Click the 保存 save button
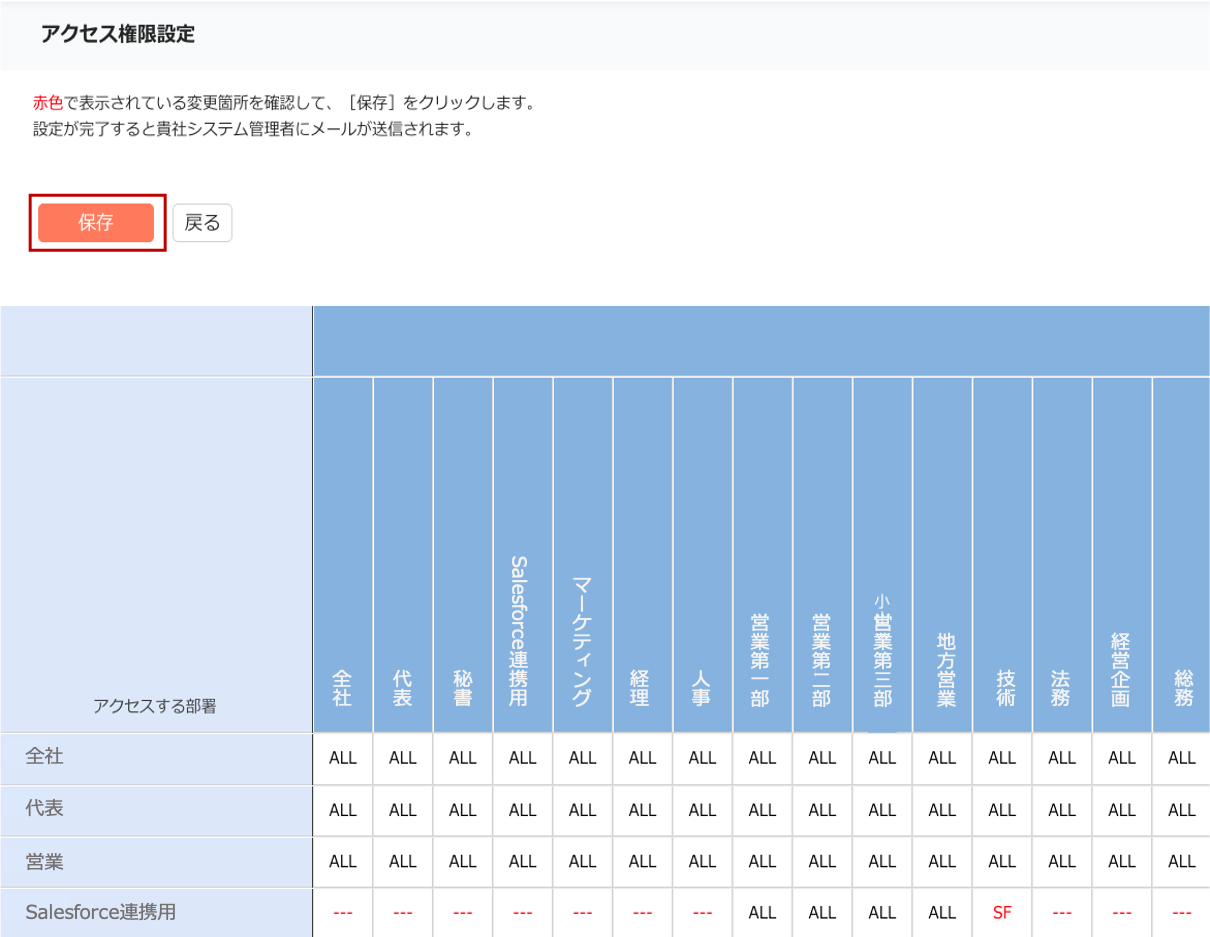 (x=96, y=223)
